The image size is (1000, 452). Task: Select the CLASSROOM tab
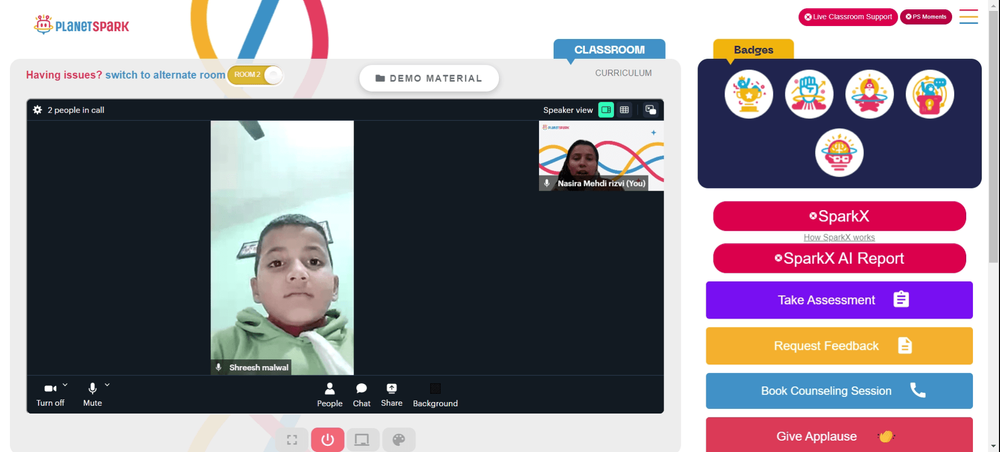609,50
